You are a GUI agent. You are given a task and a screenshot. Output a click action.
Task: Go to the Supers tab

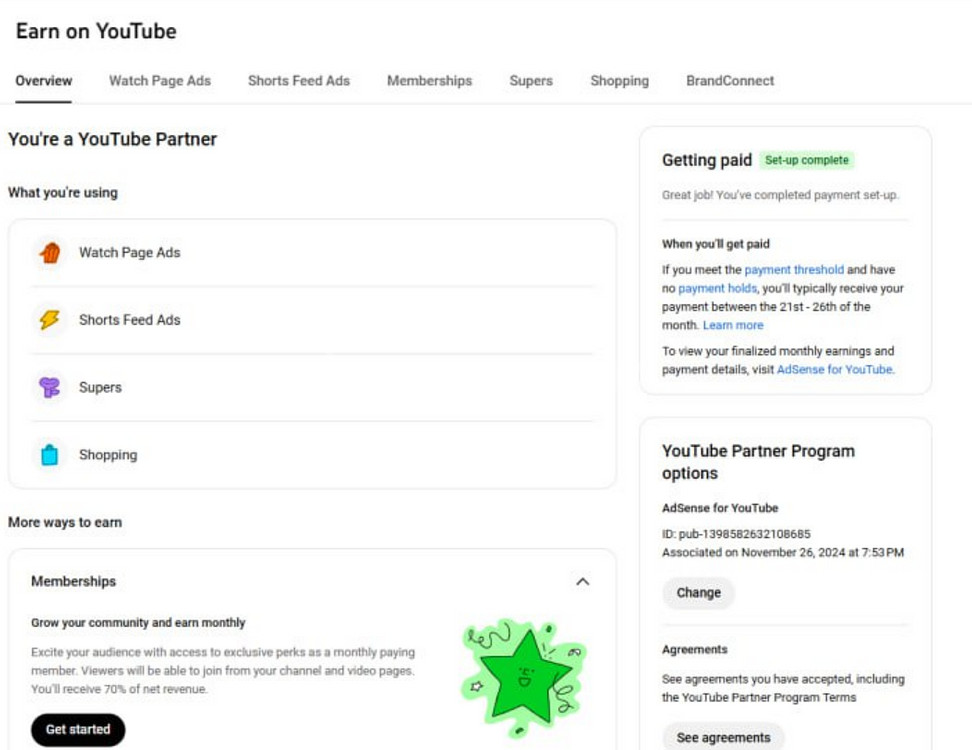point(531,81)
